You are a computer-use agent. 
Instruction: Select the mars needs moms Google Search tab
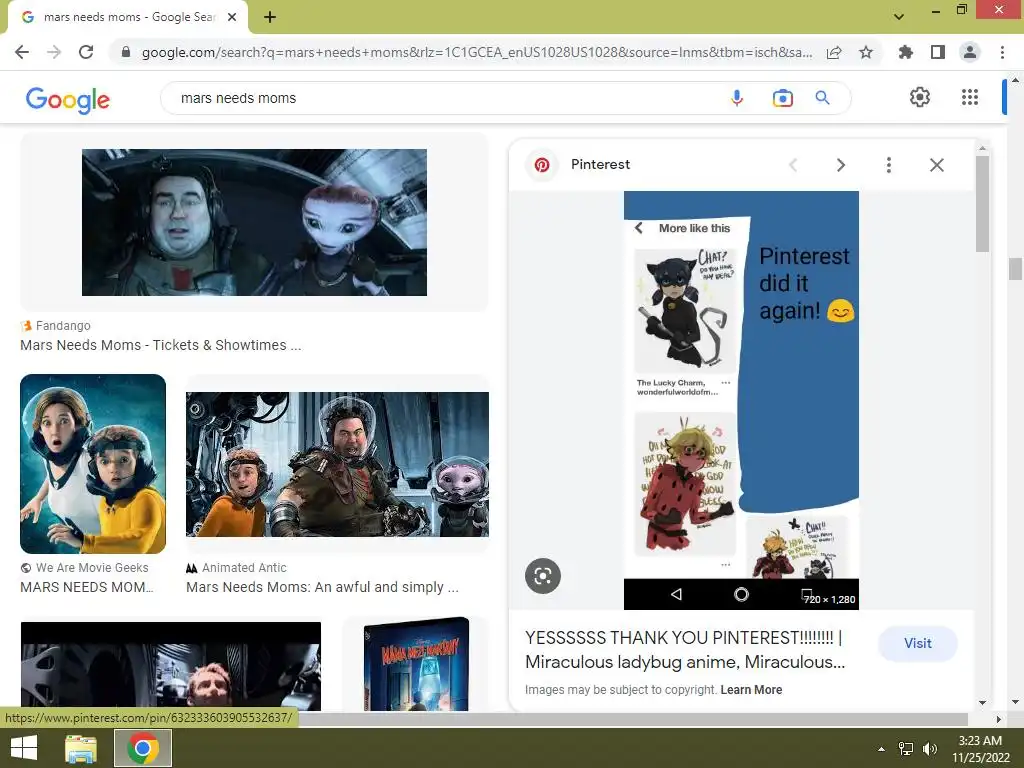point(128,17)
